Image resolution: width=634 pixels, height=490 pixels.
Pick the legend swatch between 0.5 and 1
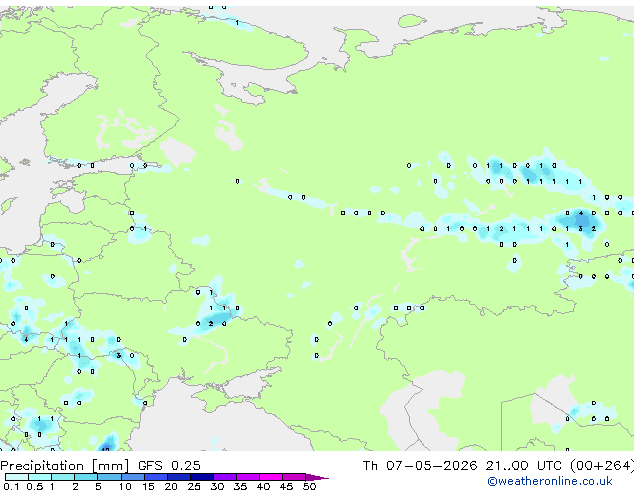tap(40, 477)
